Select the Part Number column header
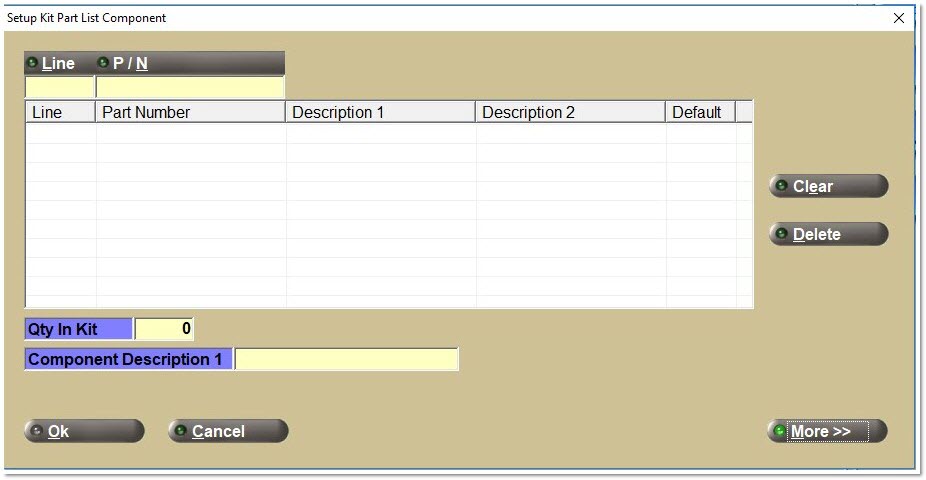The image size is (926, 480). pos(190,112)
